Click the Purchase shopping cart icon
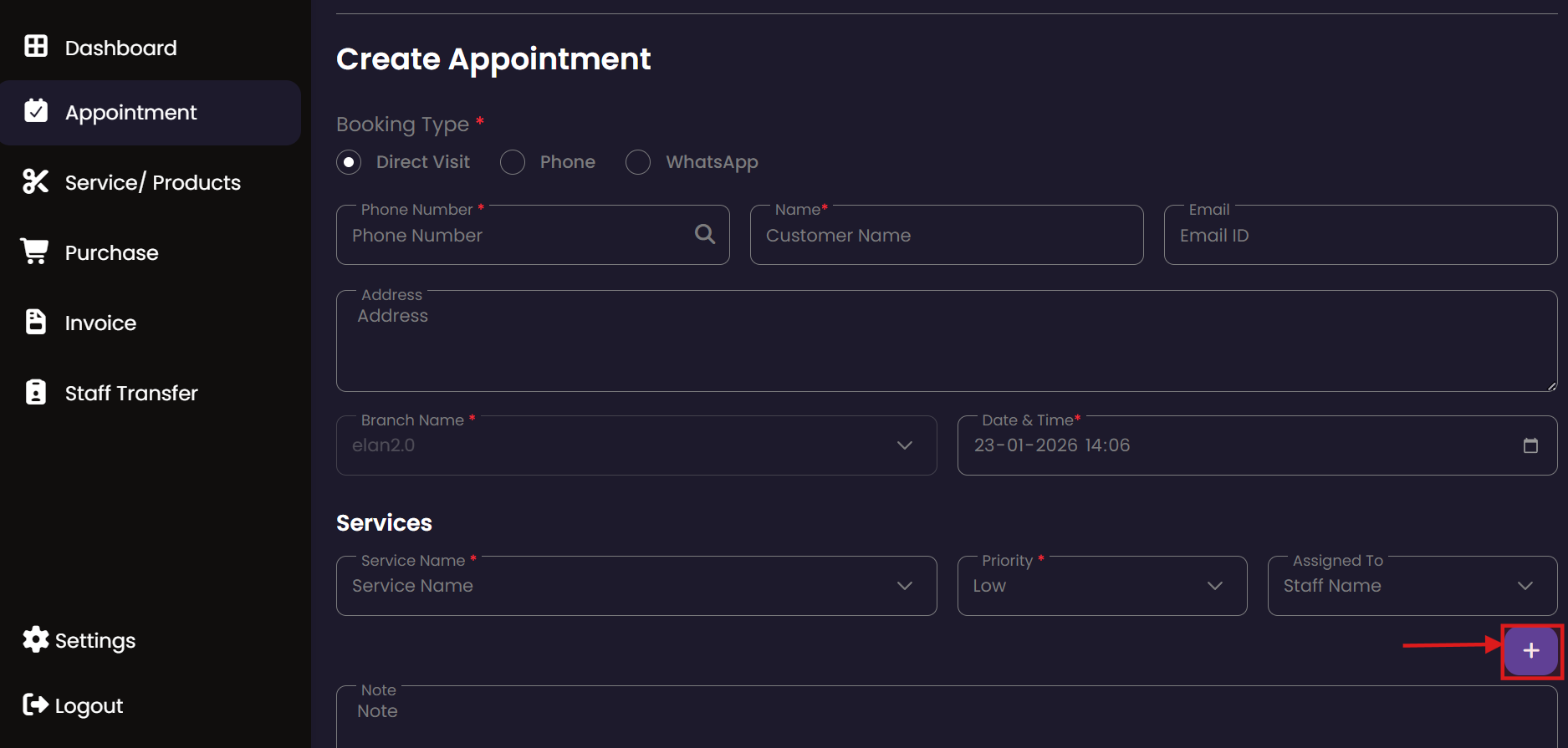Image resolution: width=1568 pixels, height=748 pixels. (x=35, y=252)
